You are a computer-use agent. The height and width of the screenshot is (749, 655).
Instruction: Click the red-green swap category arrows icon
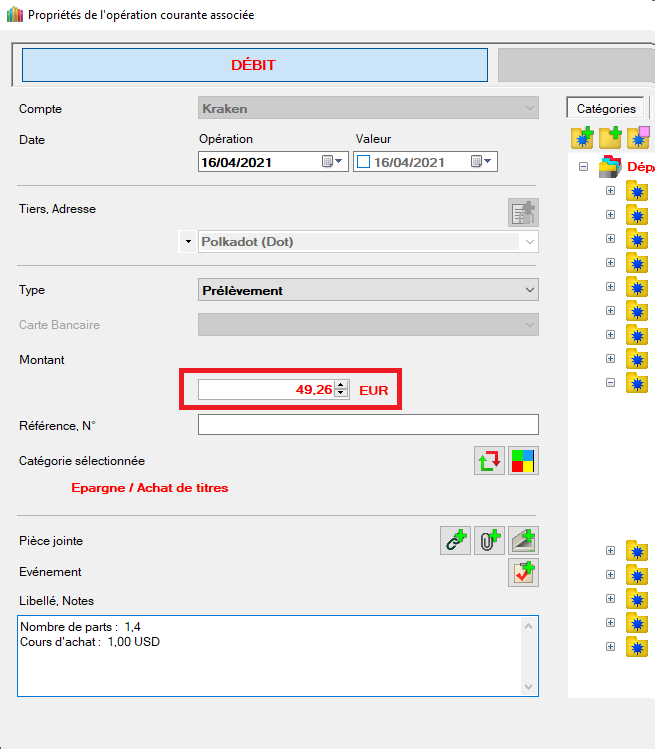(x=489, y=461)
